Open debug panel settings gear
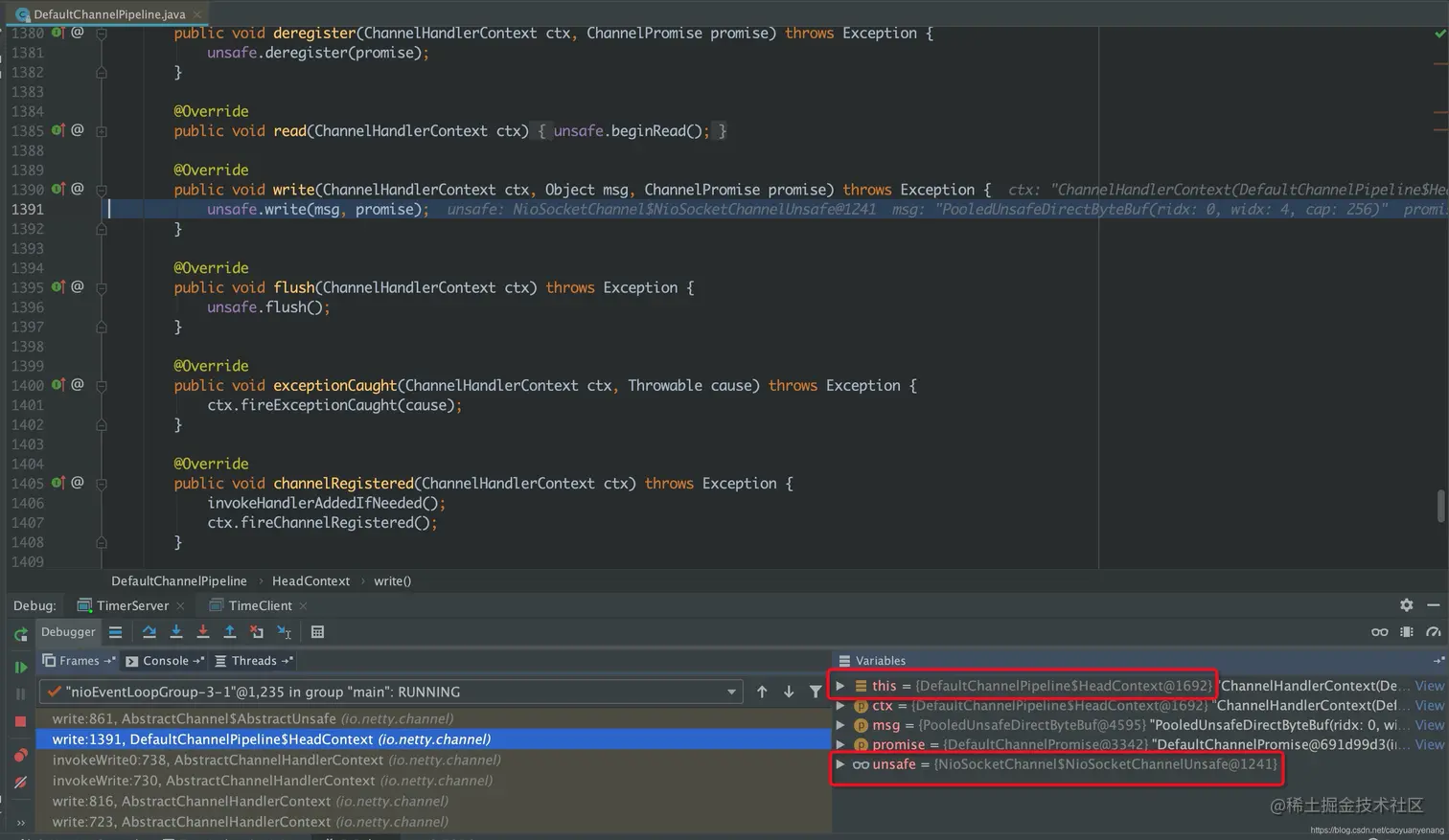This screenshot has width=1449, height=840. (1406, 605)
